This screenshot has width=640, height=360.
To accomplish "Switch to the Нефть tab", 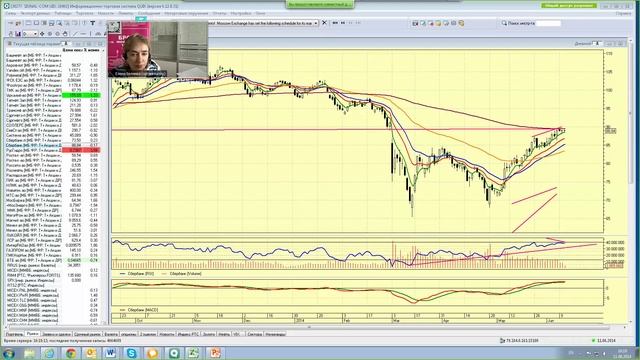I will click(x=224, y=334).
